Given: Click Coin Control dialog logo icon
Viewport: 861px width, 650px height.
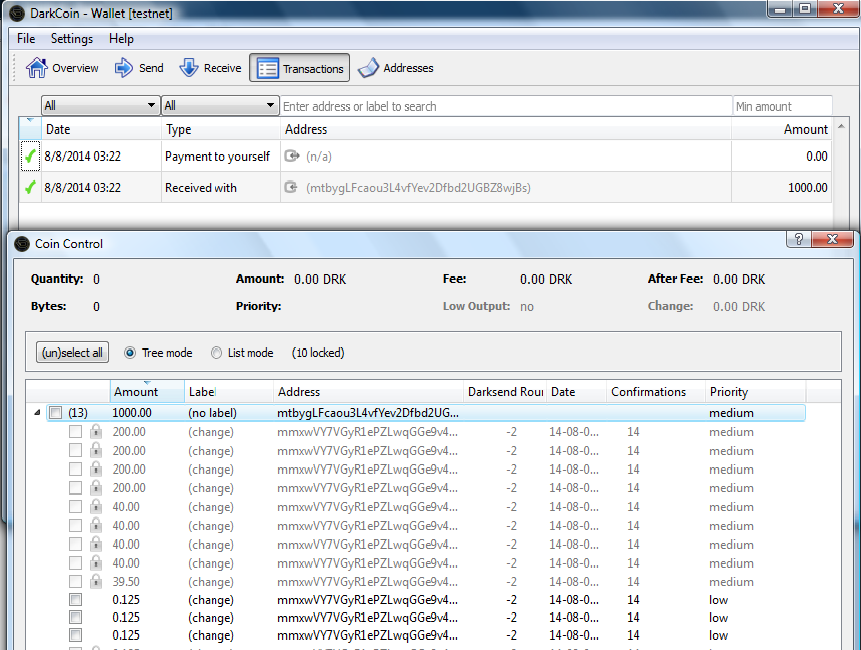Looking at the screenshot, I should (x=22, y=244).
